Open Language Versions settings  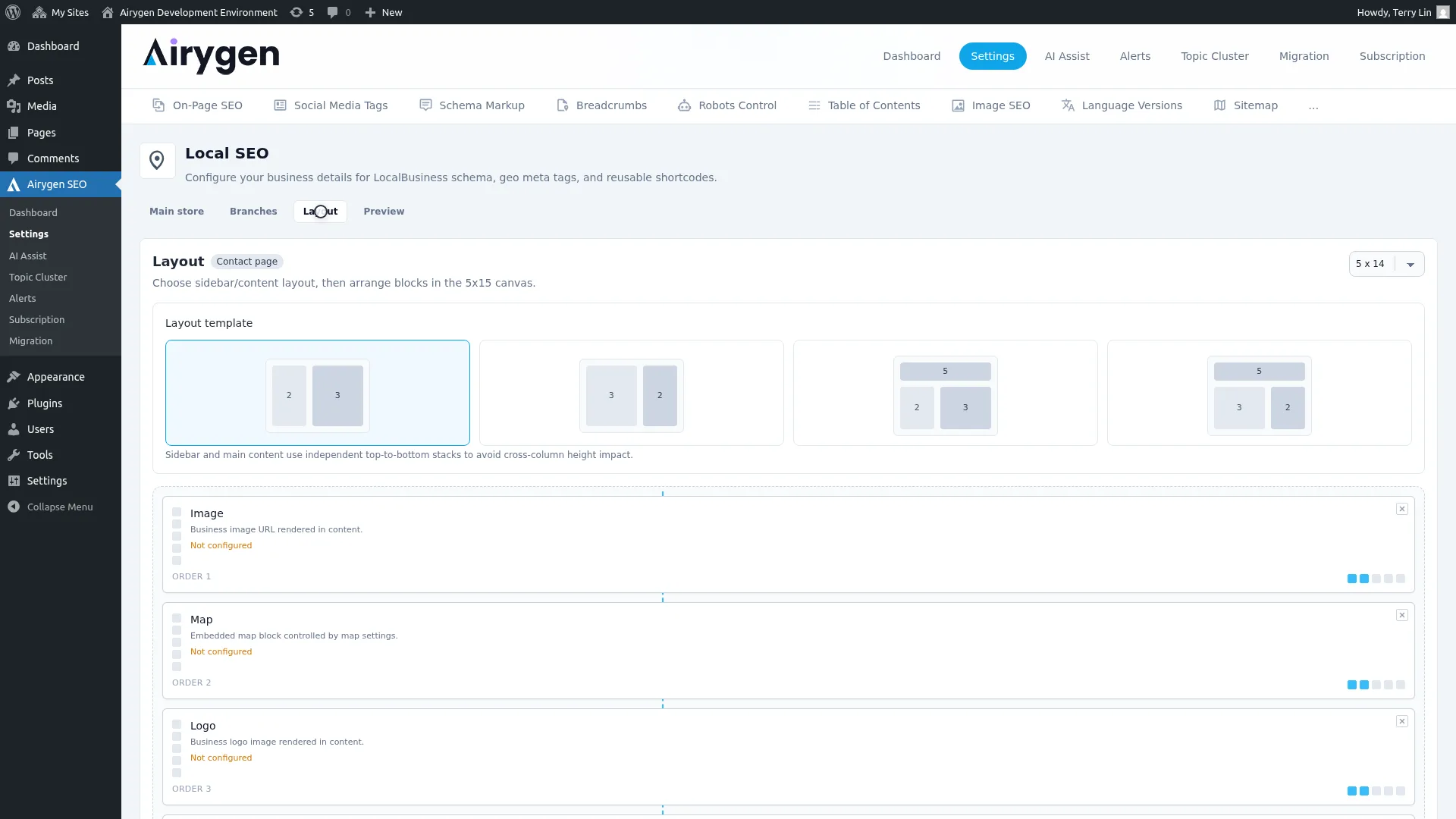[x=1122, y=105]
